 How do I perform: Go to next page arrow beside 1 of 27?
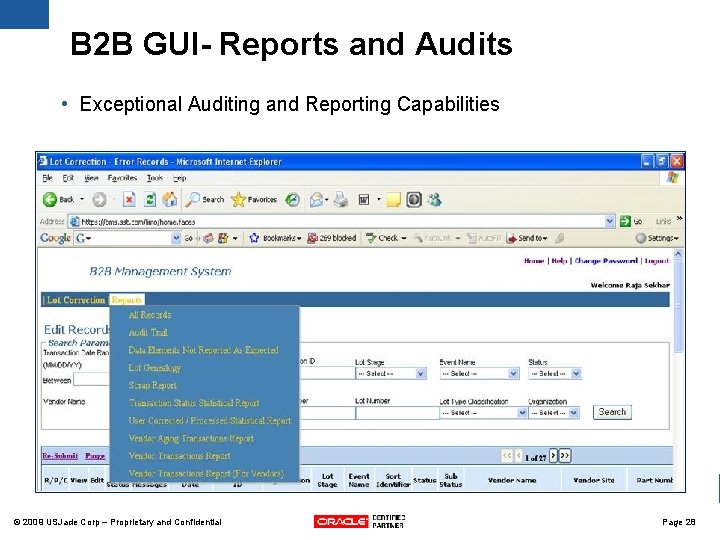coord(553,456)
